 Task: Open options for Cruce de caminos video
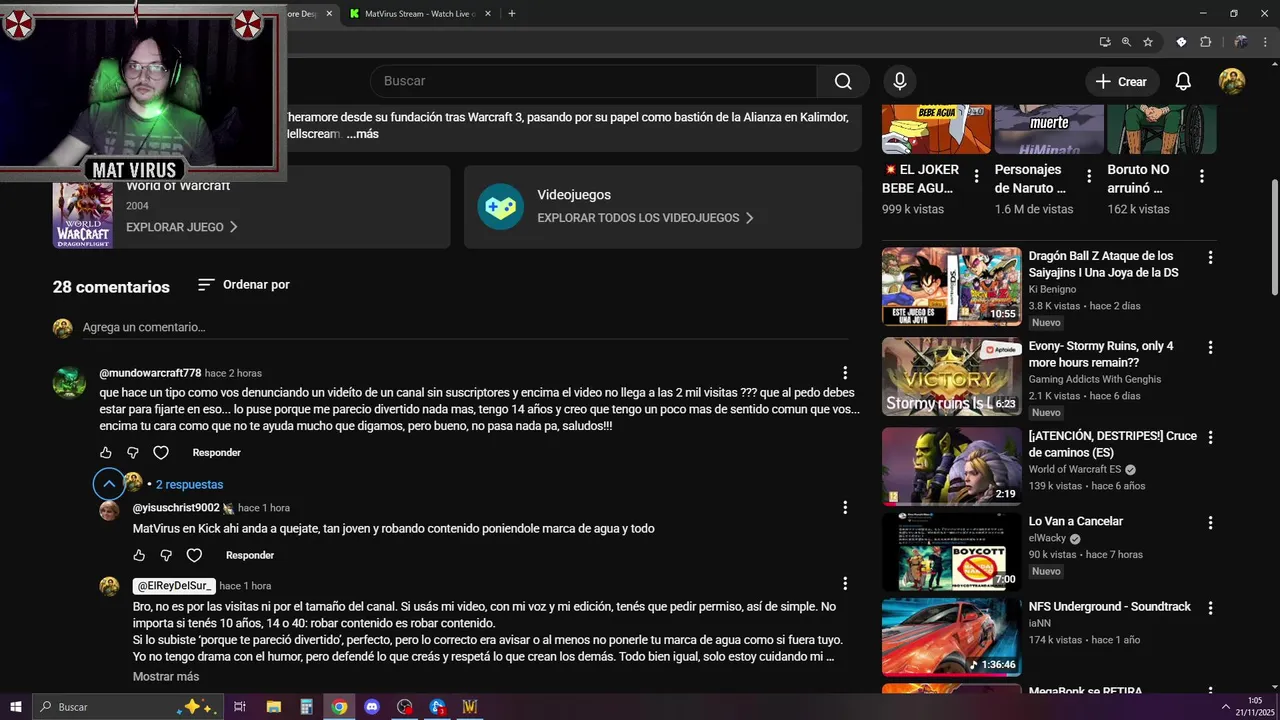(1210, 438)
